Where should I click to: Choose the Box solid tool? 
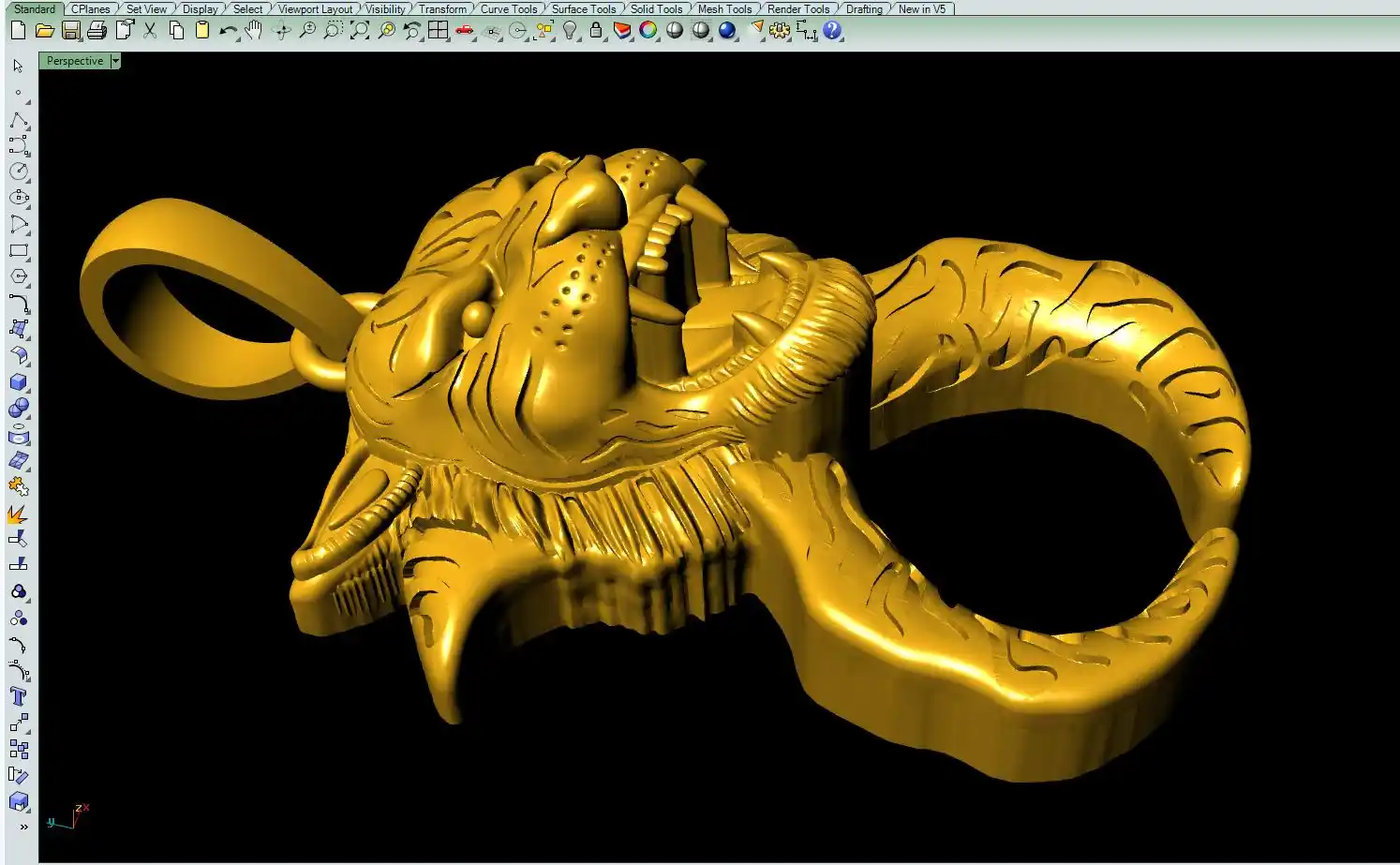[19, 382]
